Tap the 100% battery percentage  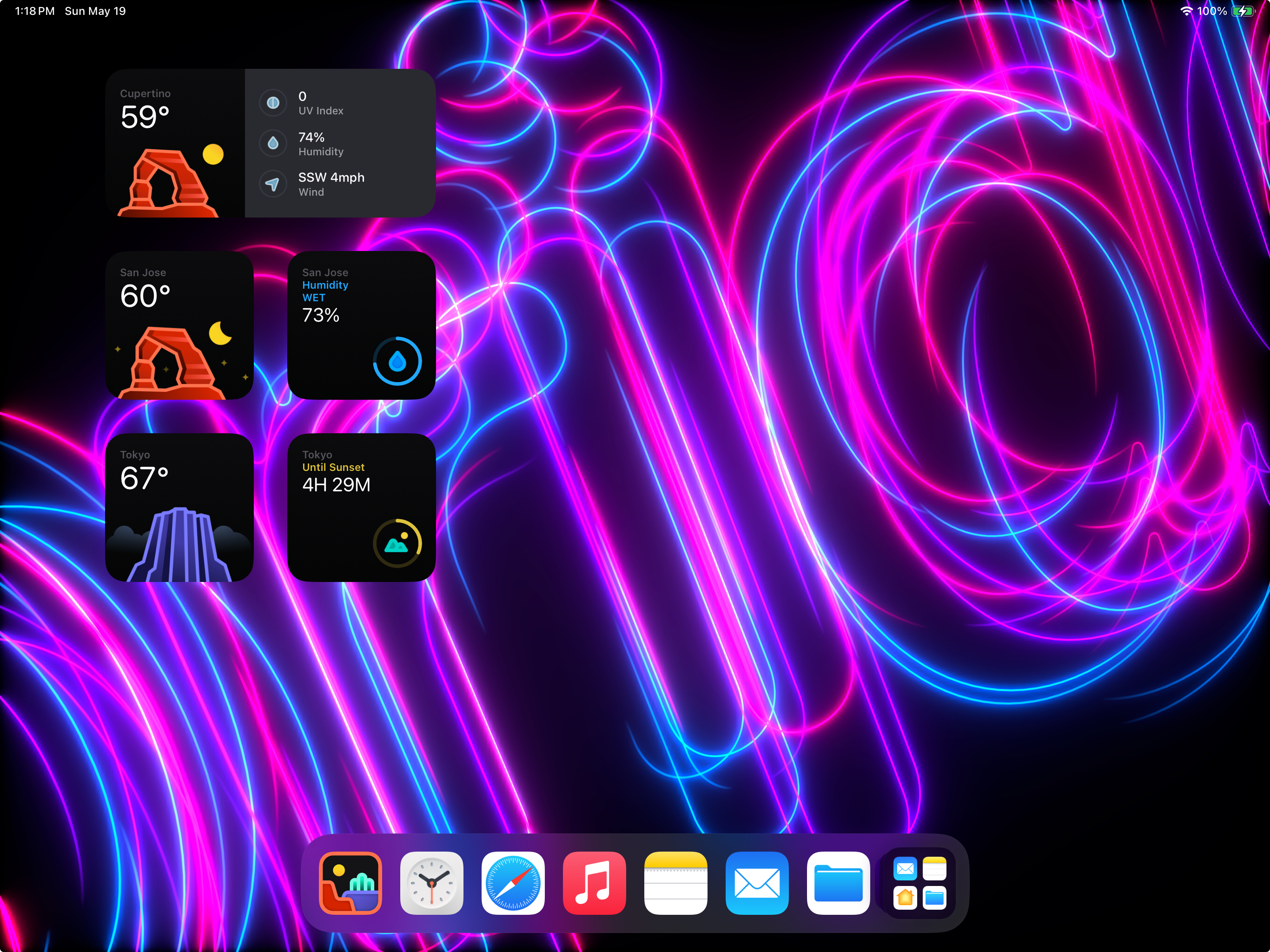click(1211, 11)
